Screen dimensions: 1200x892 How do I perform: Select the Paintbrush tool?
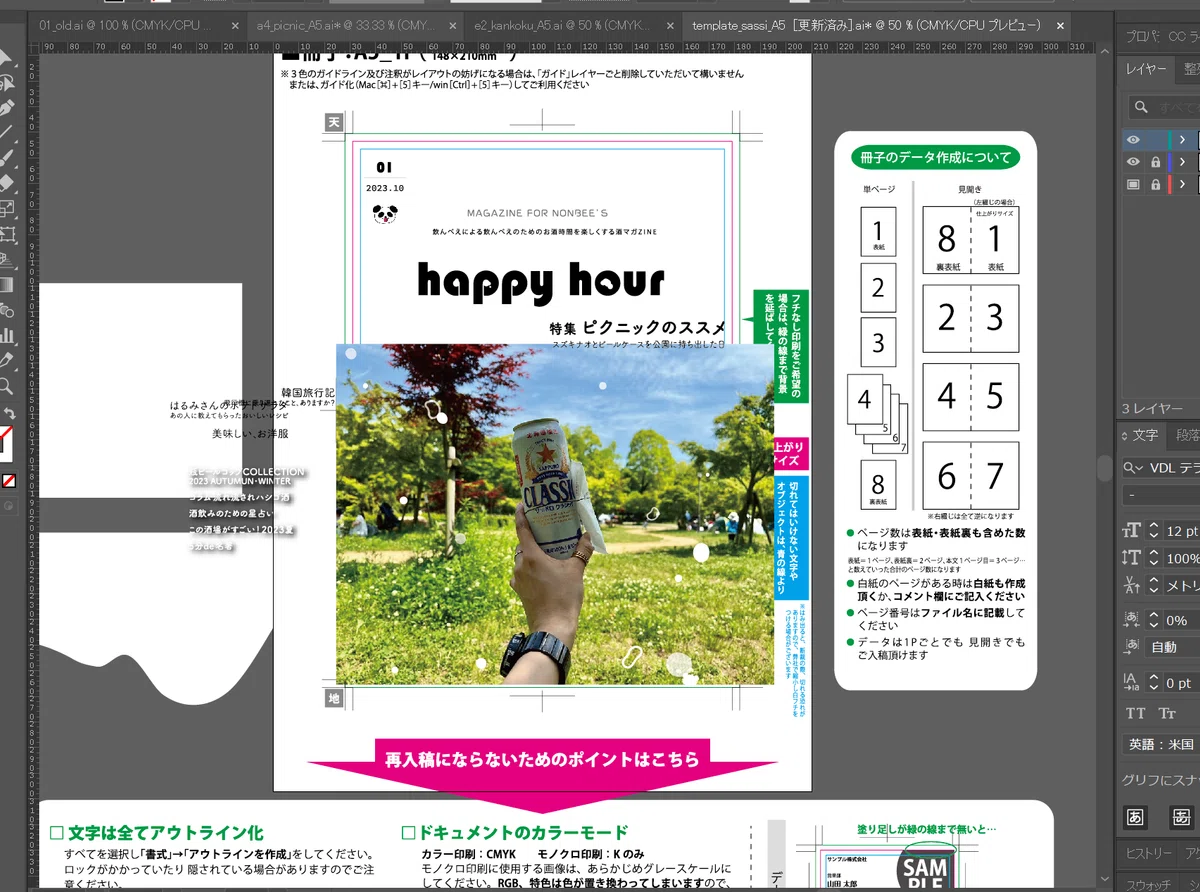point(6,158)
